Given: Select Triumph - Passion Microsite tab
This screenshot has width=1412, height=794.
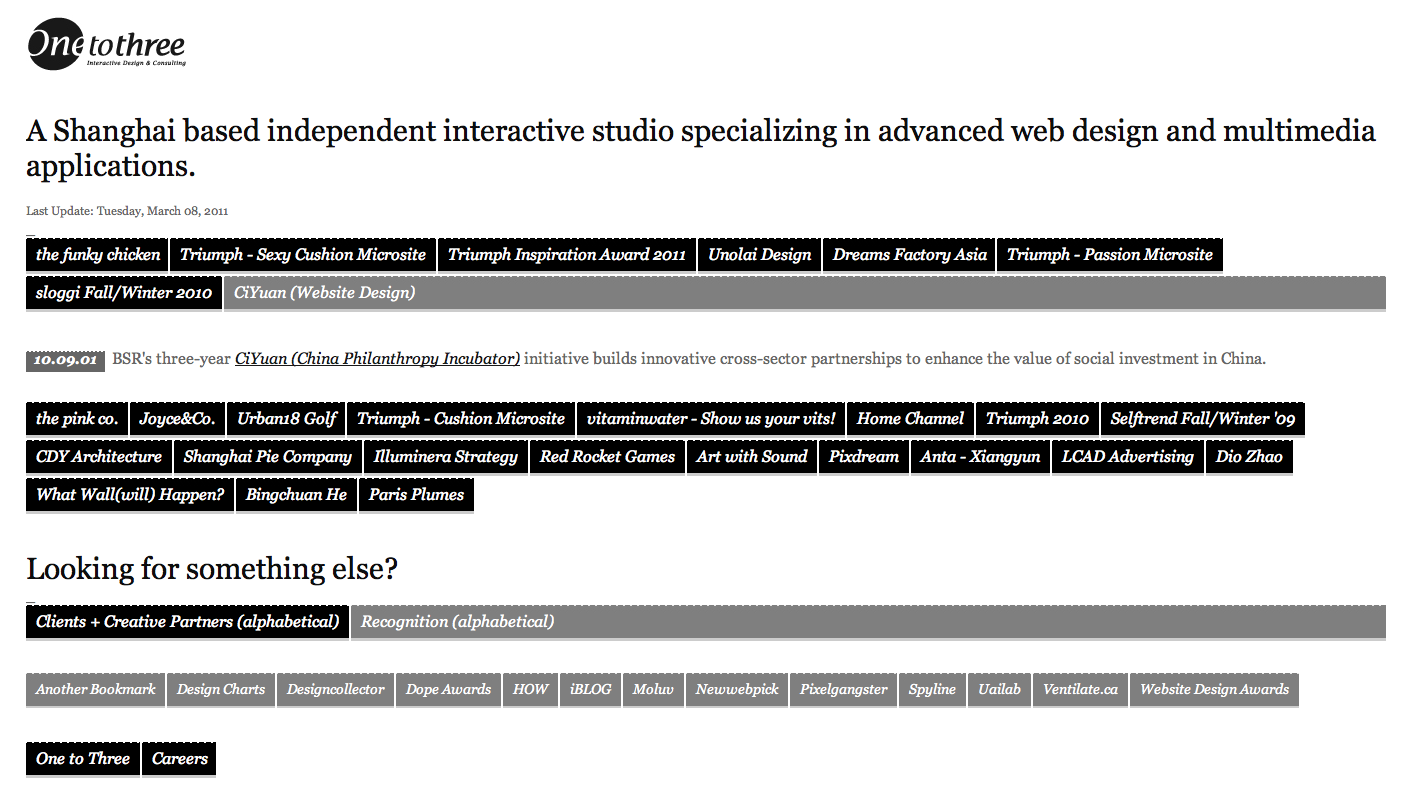Looking at the screenshot, I should click(1110, 254).
